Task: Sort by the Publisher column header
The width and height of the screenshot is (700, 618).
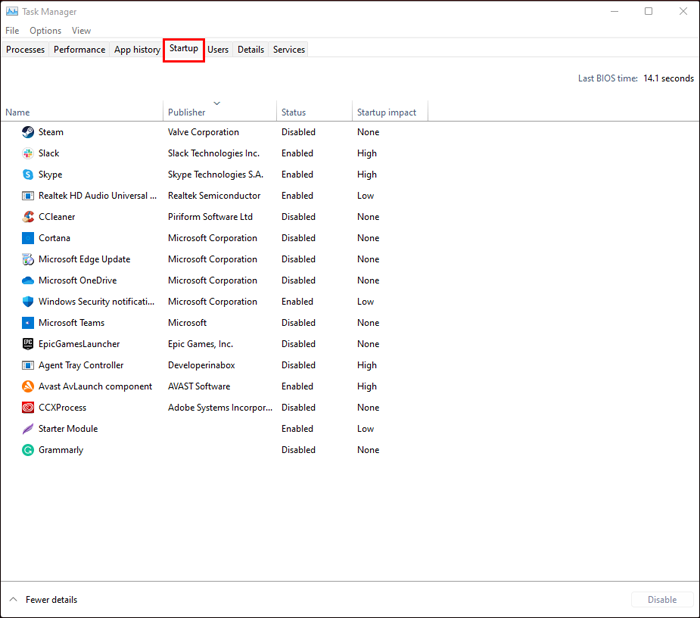Action: click(x=220, y=112)
